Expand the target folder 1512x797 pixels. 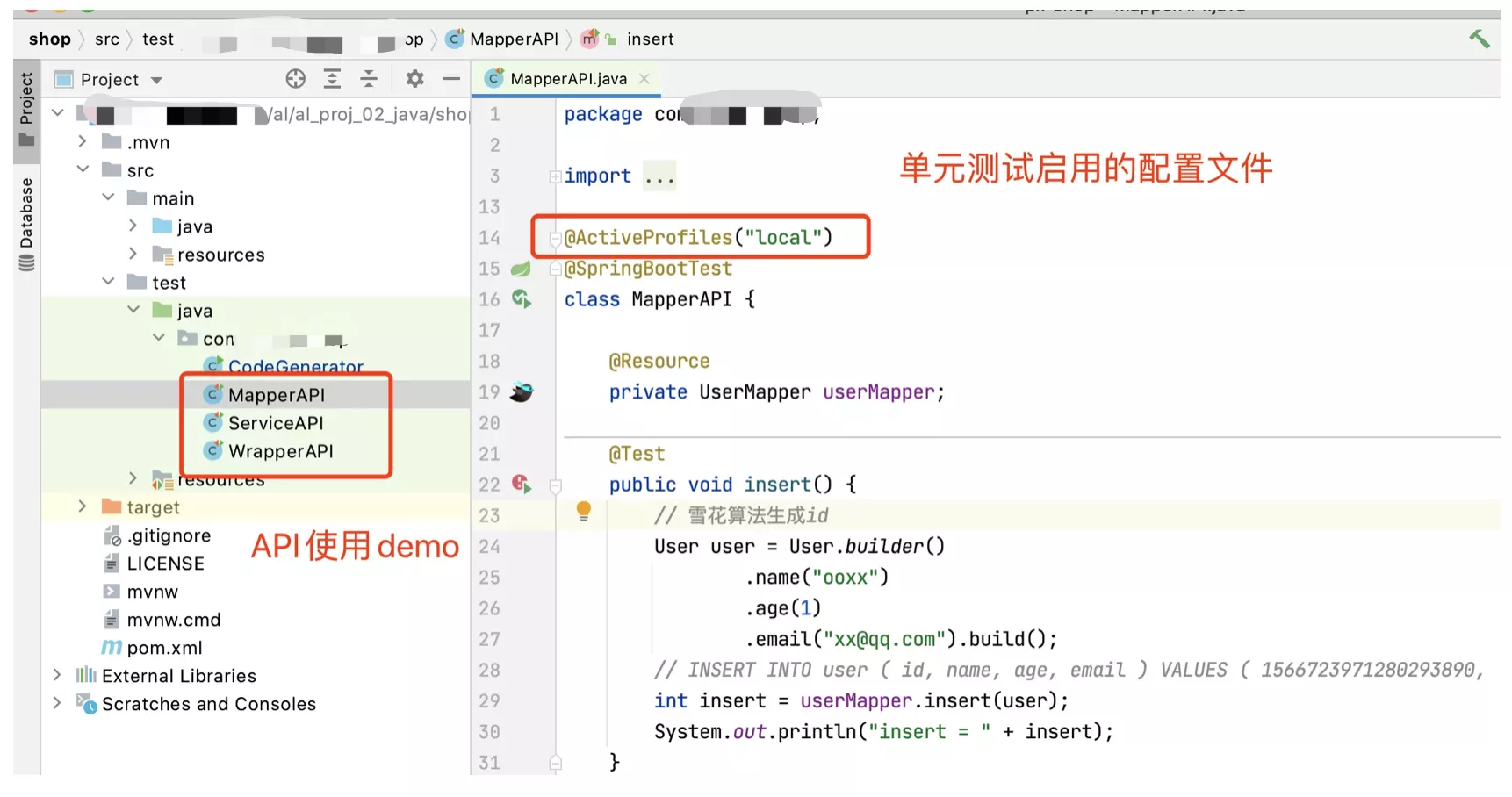[82, 506]
